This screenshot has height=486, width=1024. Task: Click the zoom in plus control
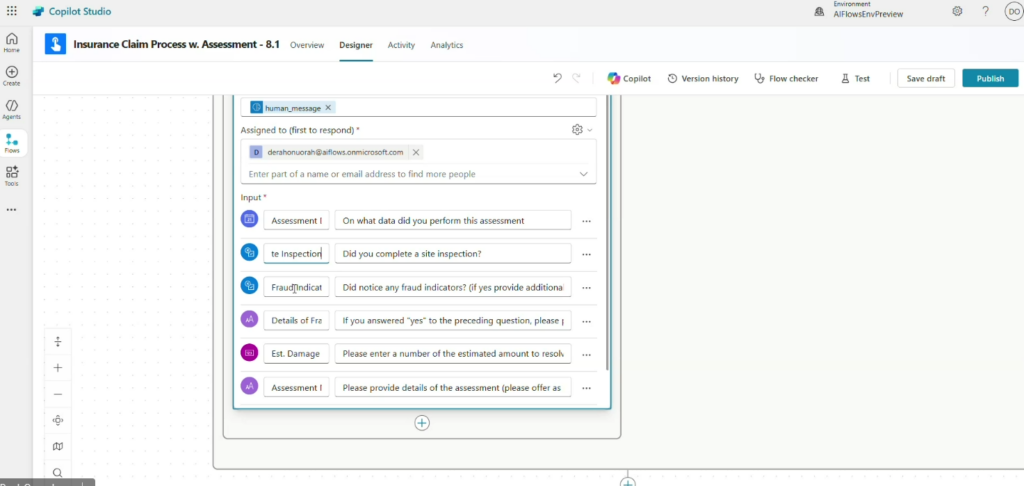point(58,368)
